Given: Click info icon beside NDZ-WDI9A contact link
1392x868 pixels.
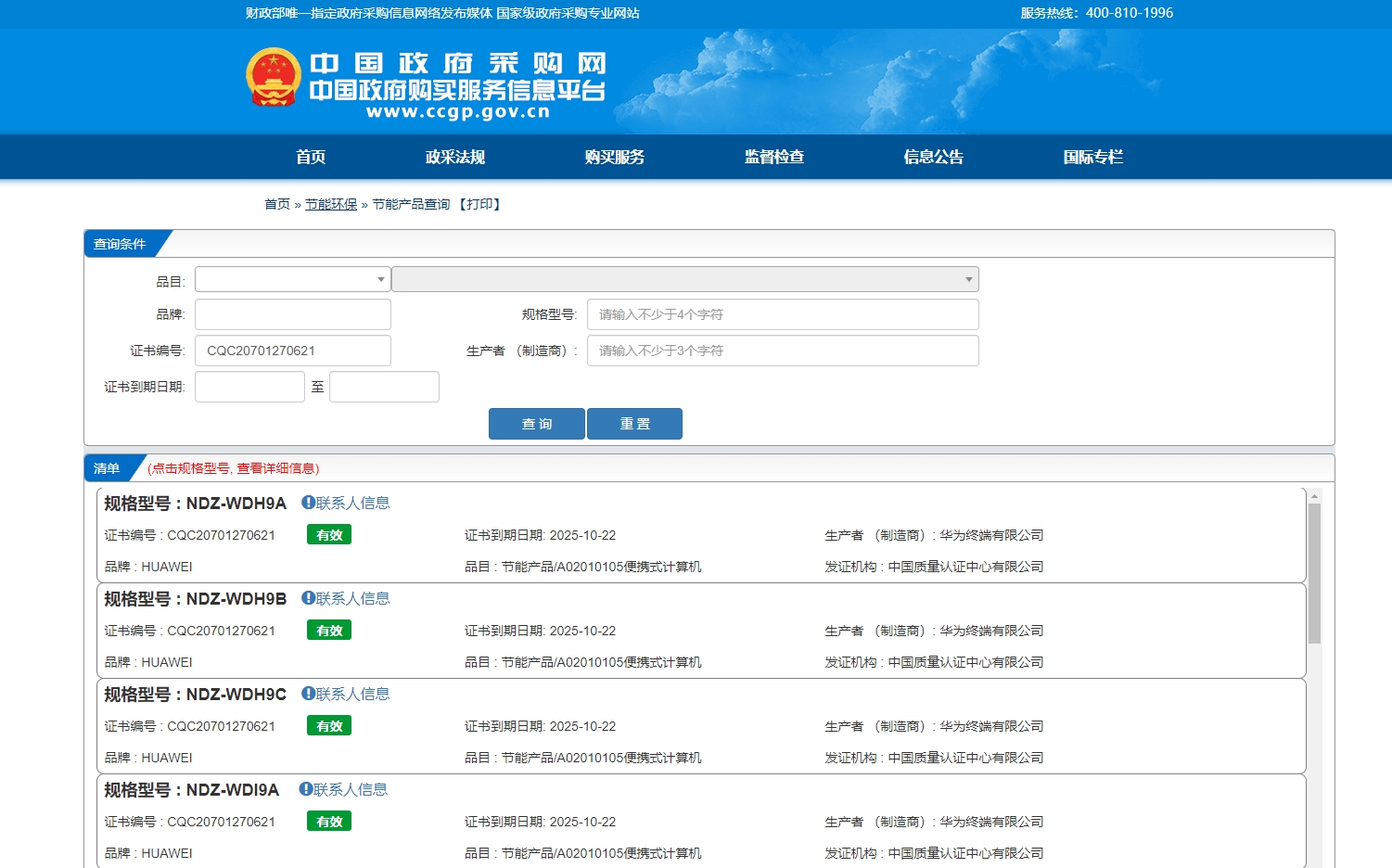Looking at the screenshot, I should [305, 789].
